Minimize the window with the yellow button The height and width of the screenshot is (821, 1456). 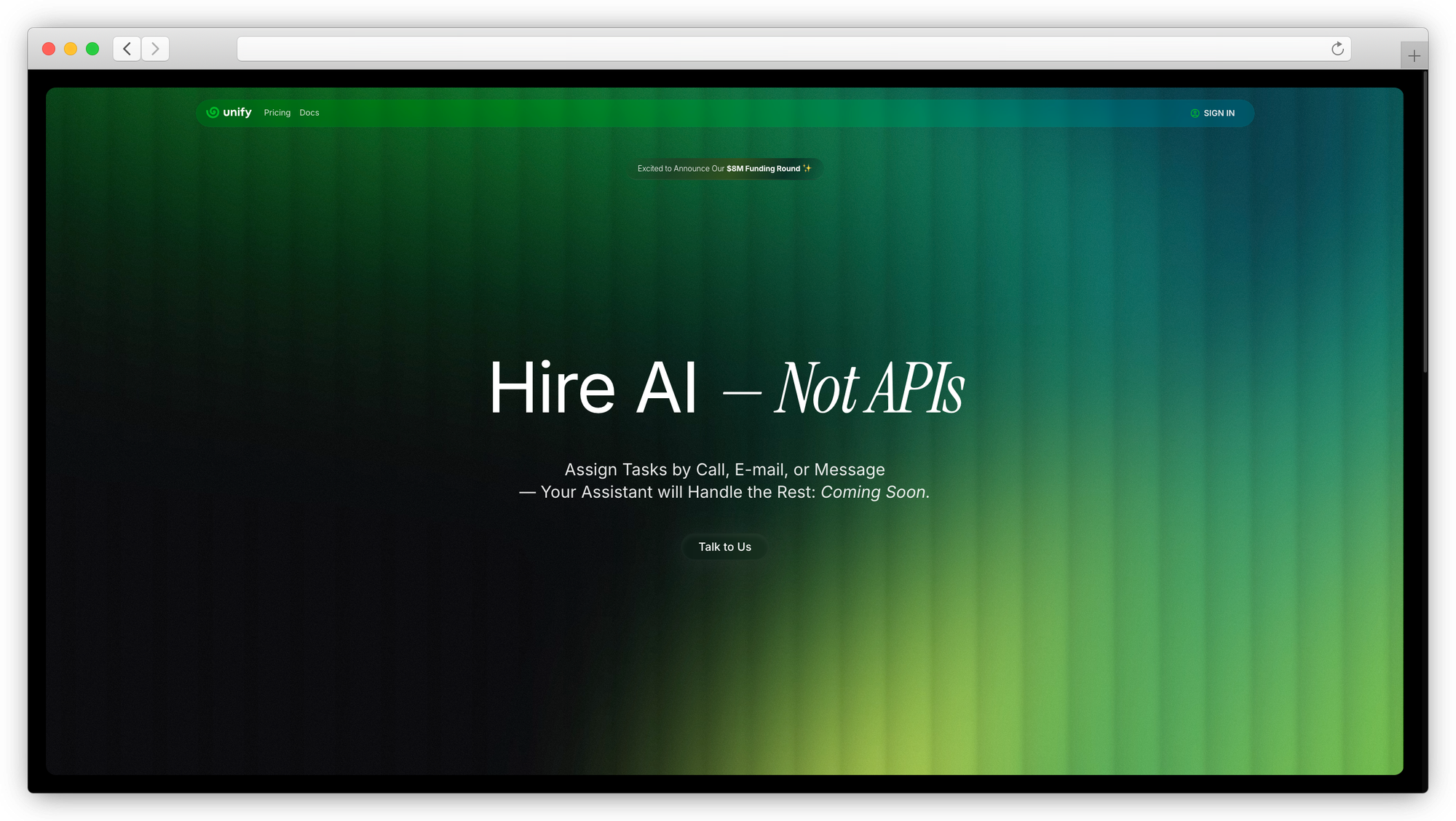coord(71,49)
